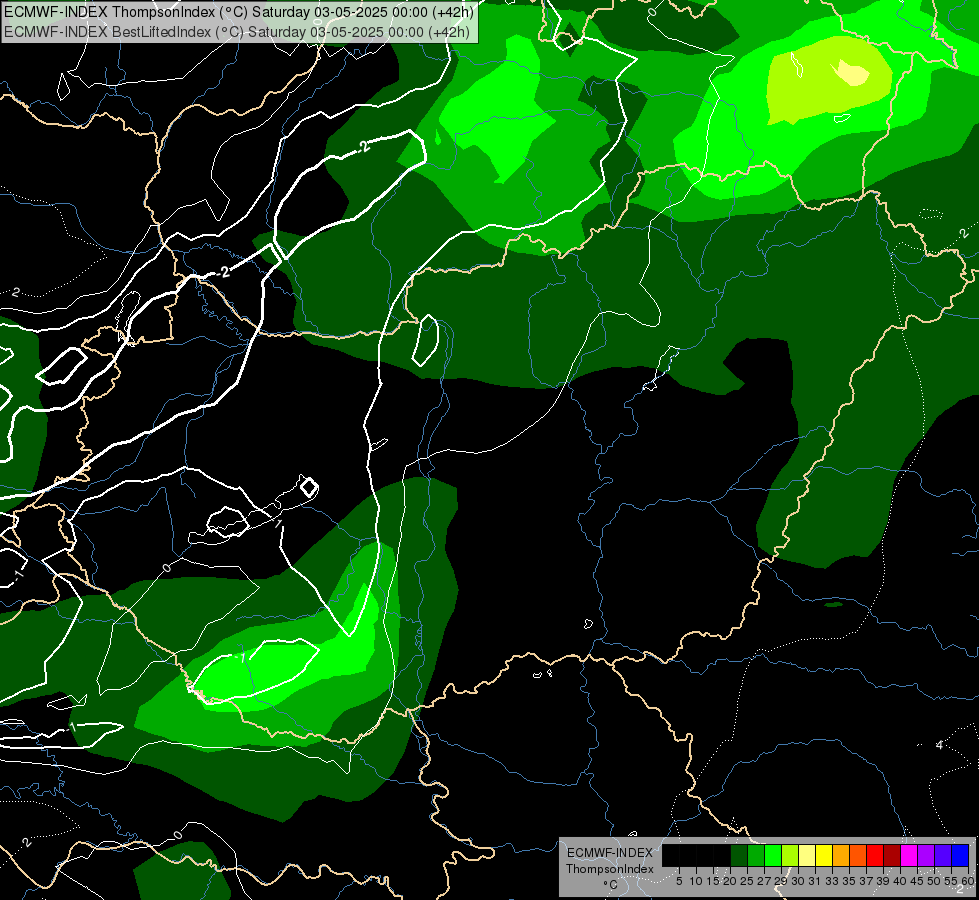
Task: Select the violet 50–55 legend swatch
Action: pos(942,855)
